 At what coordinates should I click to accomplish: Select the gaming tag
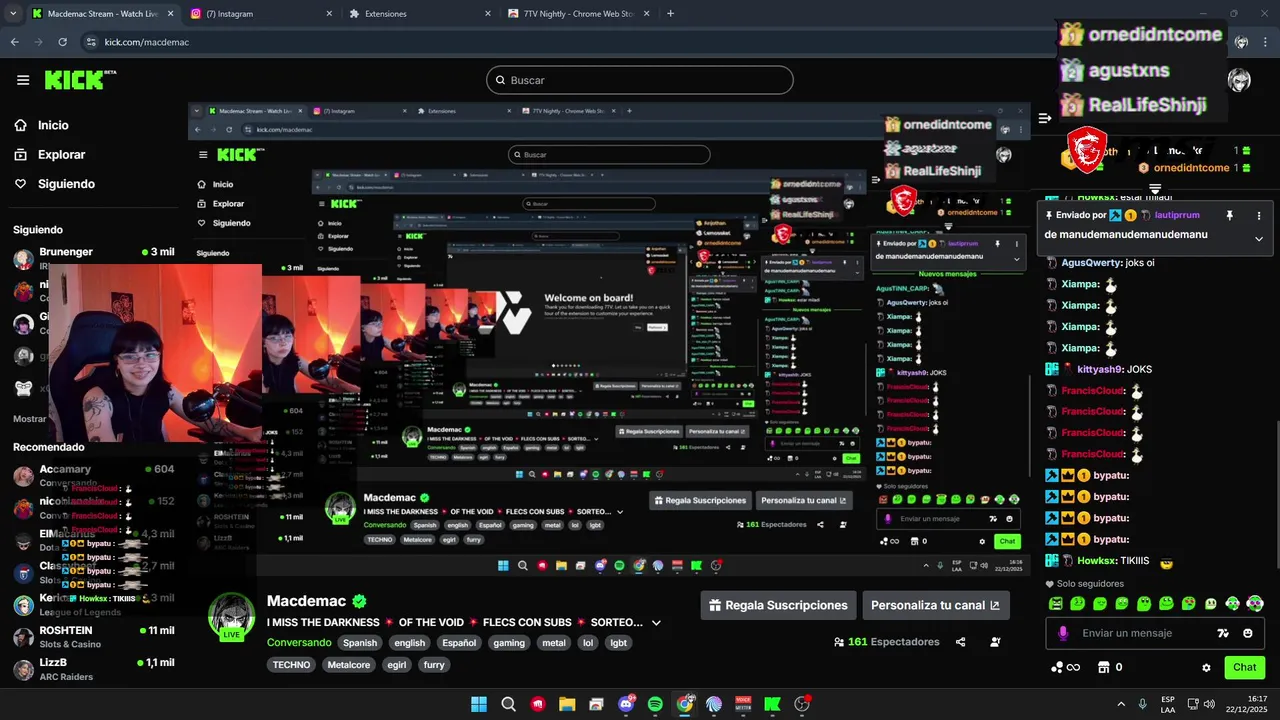[509, 643]
